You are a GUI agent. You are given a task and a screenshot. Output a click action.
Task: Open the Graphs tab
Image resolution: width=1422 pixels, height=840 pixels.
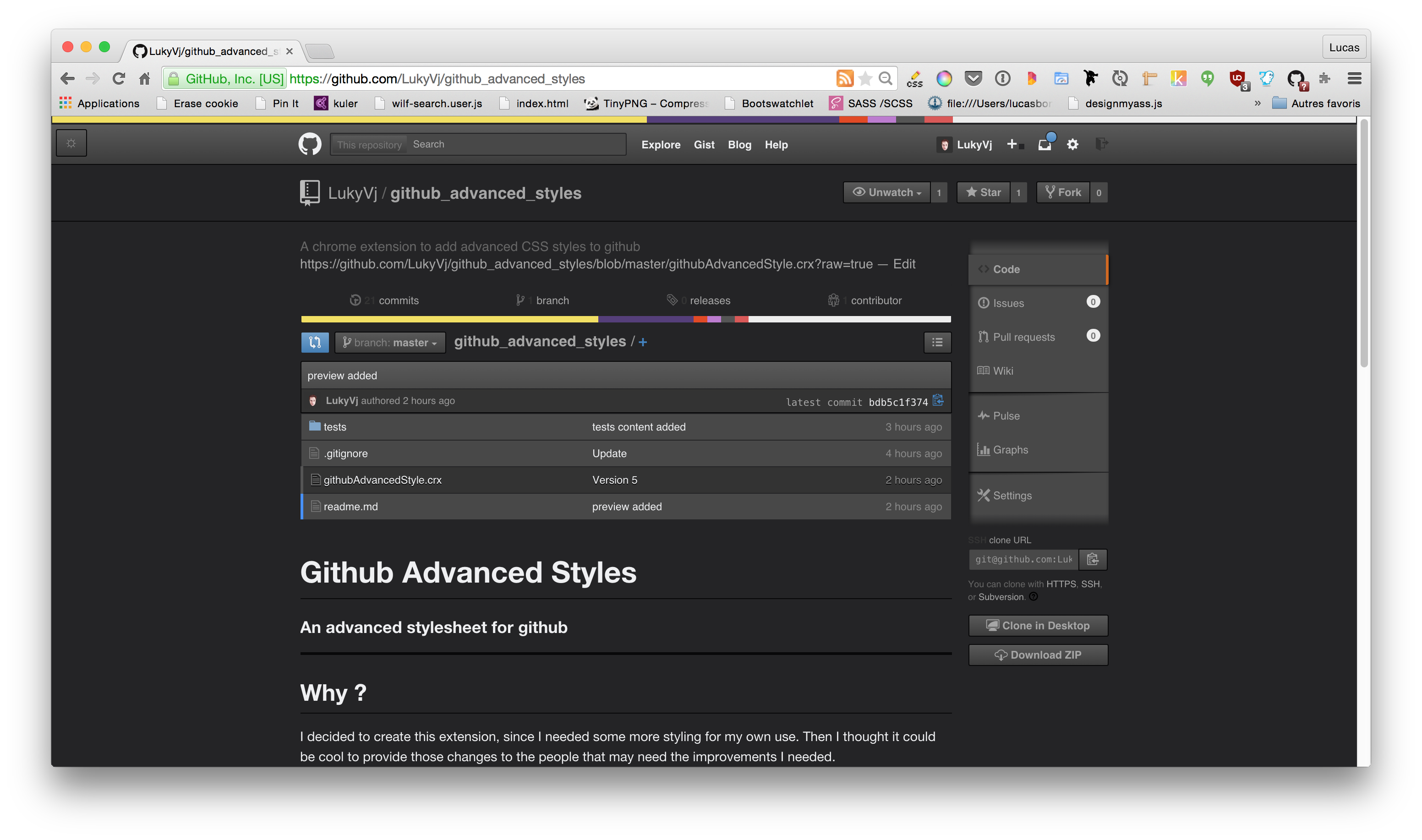pos(1038,449)
